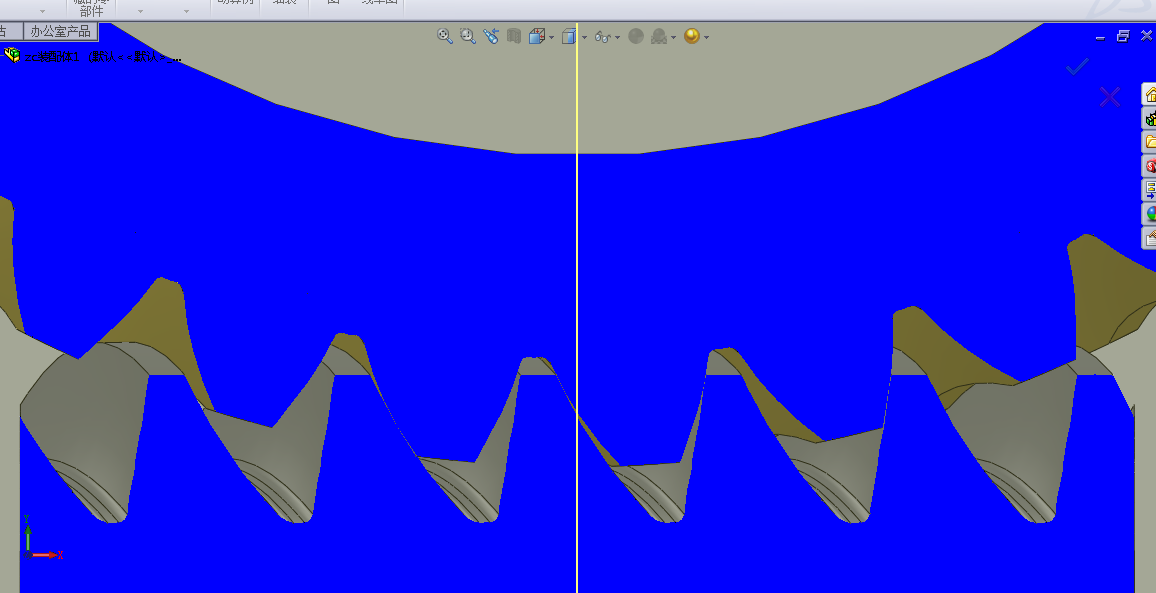Image resolution: width=1156 pixels, height=593 pixels.
Task: Restore down the document window
Action: click(1123, 36)
